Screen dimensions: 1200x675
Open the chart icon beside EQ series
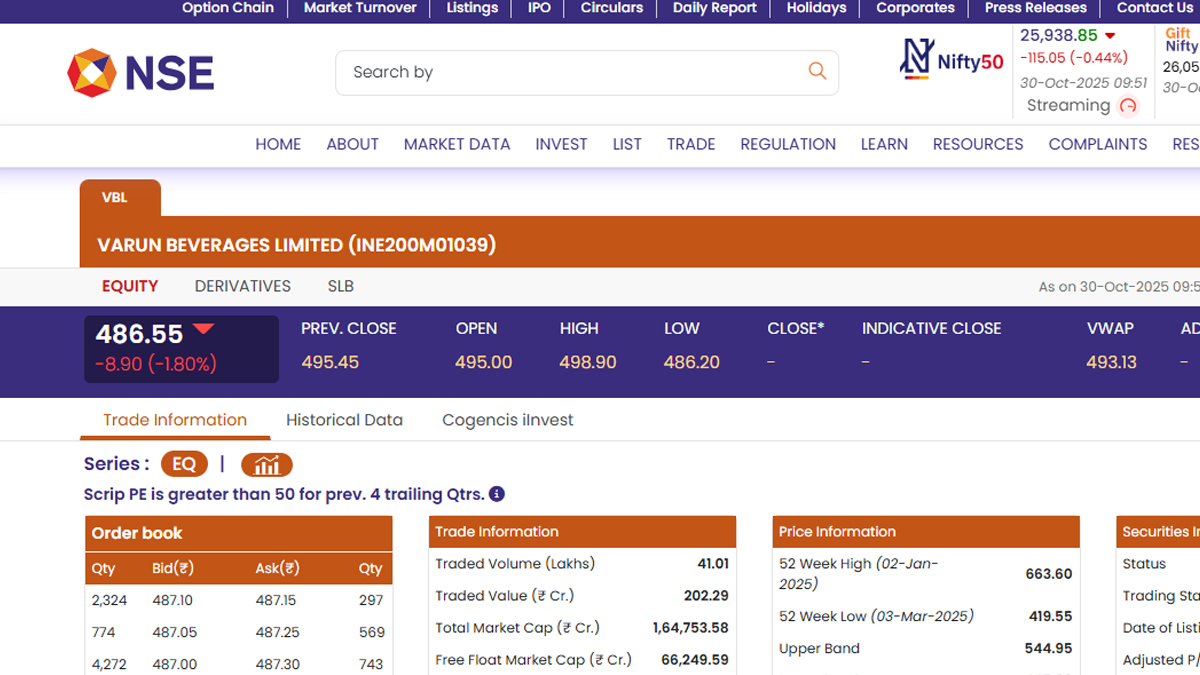click(x=267, y=464)
